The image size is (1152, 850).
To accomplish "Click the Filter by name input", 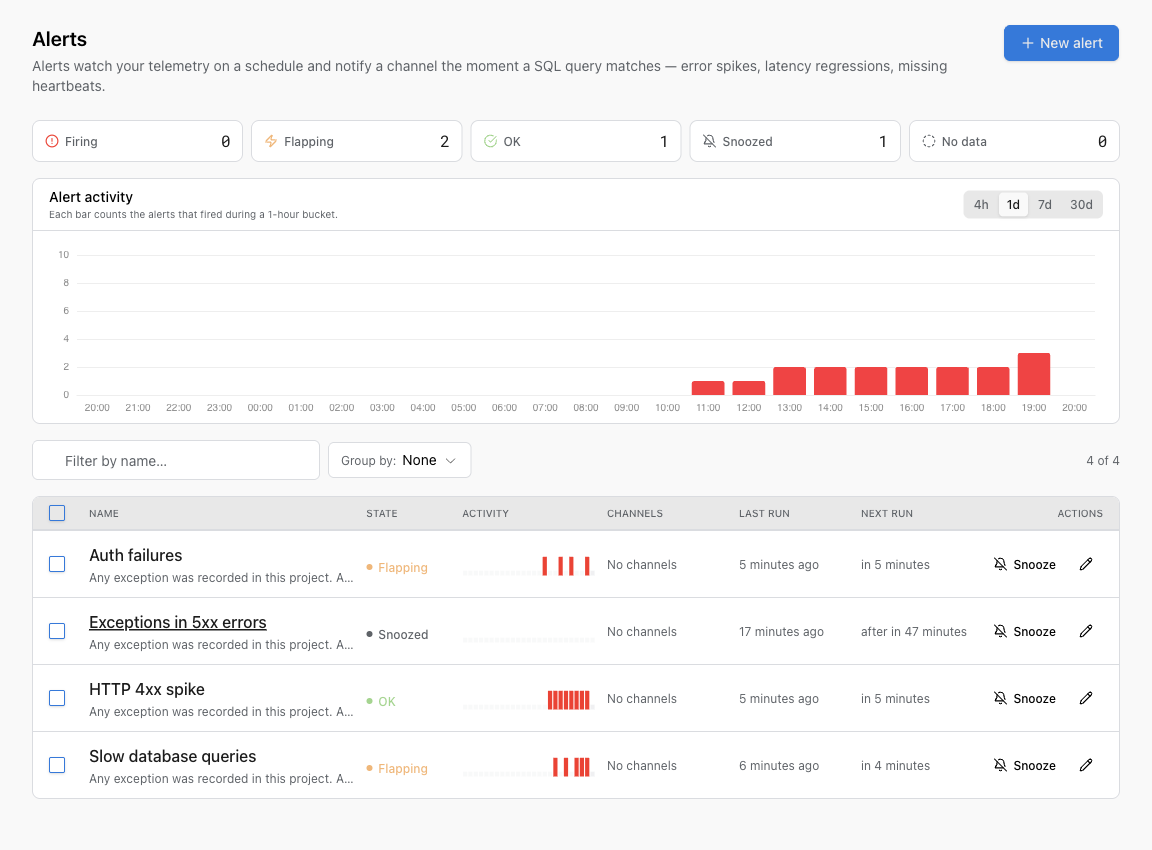I will [x=176, y=461].
